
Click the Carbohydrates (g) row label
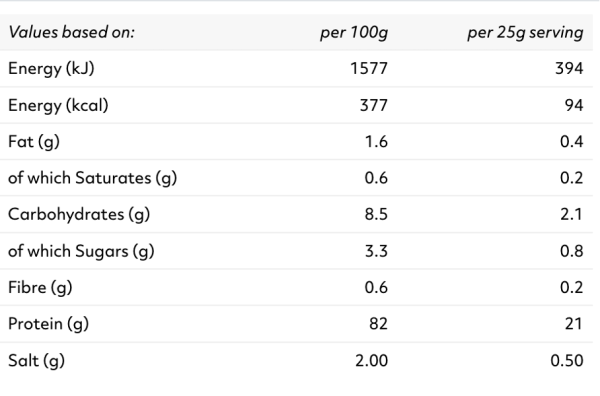click(x=79, y=214)
